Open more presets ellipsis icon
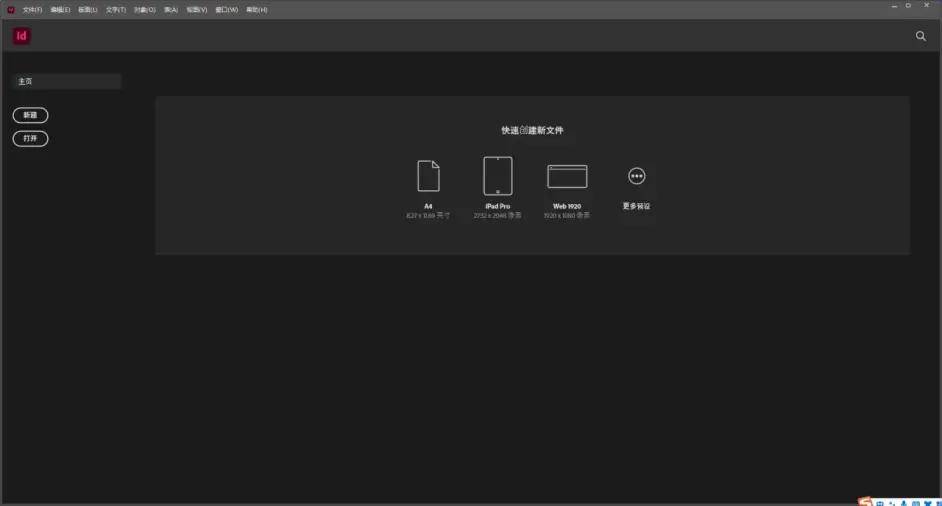The image size is (942, 506). point(636,176)
